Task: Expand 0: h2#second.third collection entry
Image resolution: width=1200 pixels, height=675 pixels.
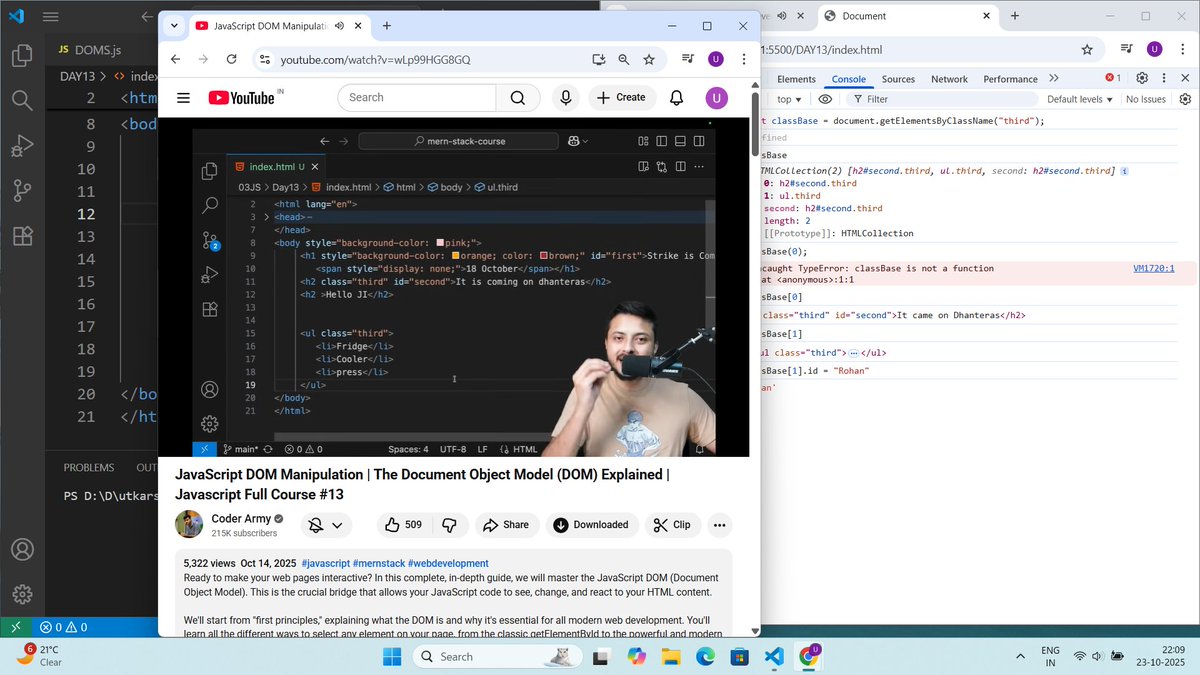Action: 808,184
